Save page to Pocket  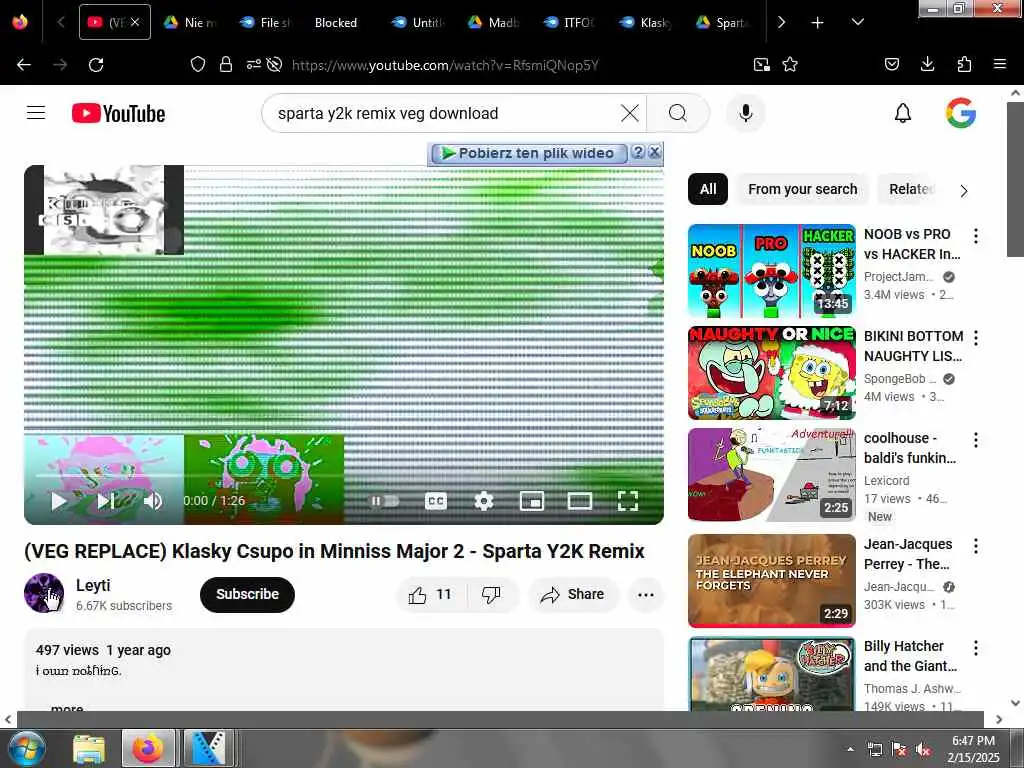pyautogui.click(x=891, y=64)
